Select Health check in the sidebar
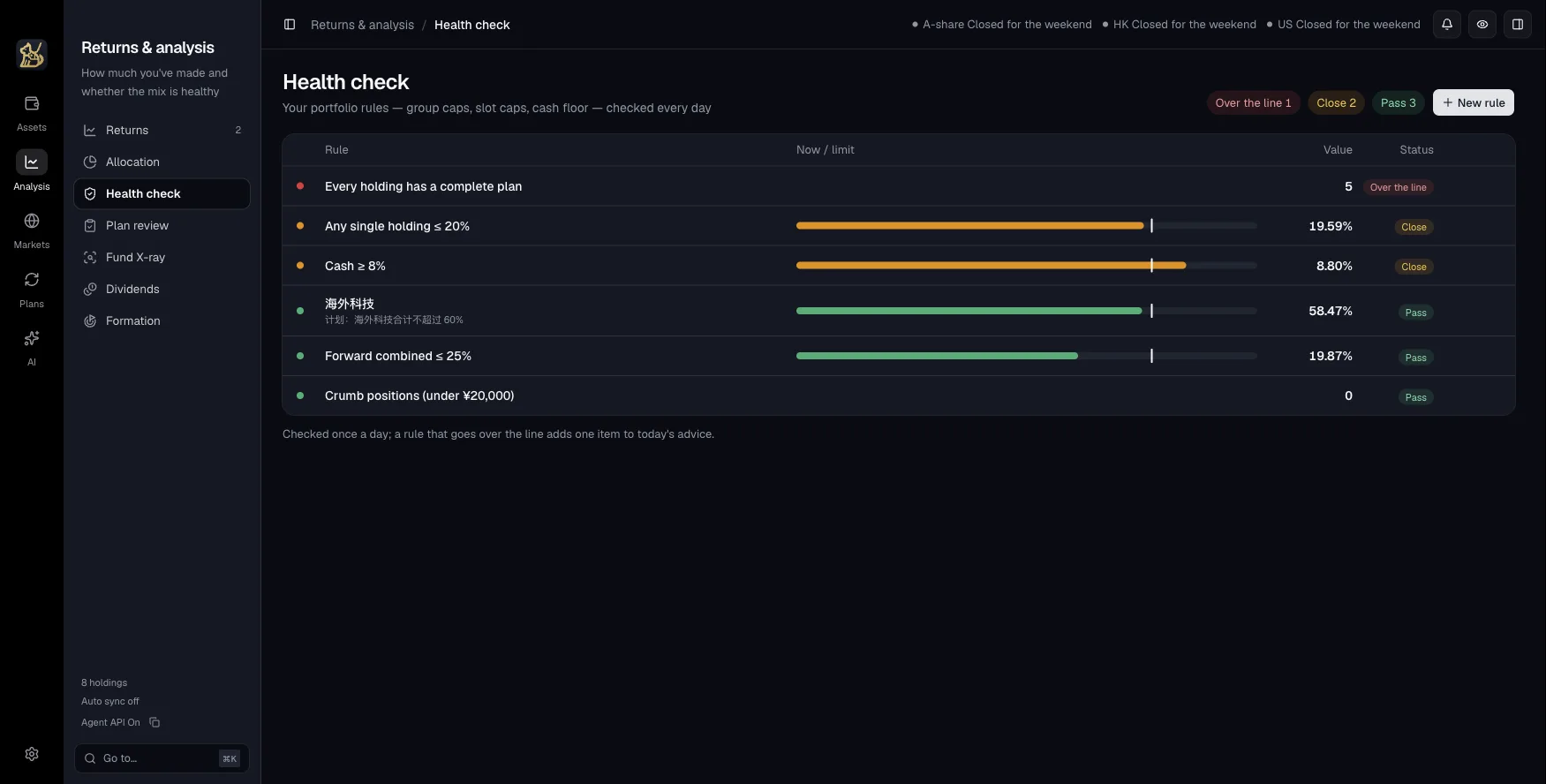The width and height of the screenshot is (1546, 784). [162, 194]
